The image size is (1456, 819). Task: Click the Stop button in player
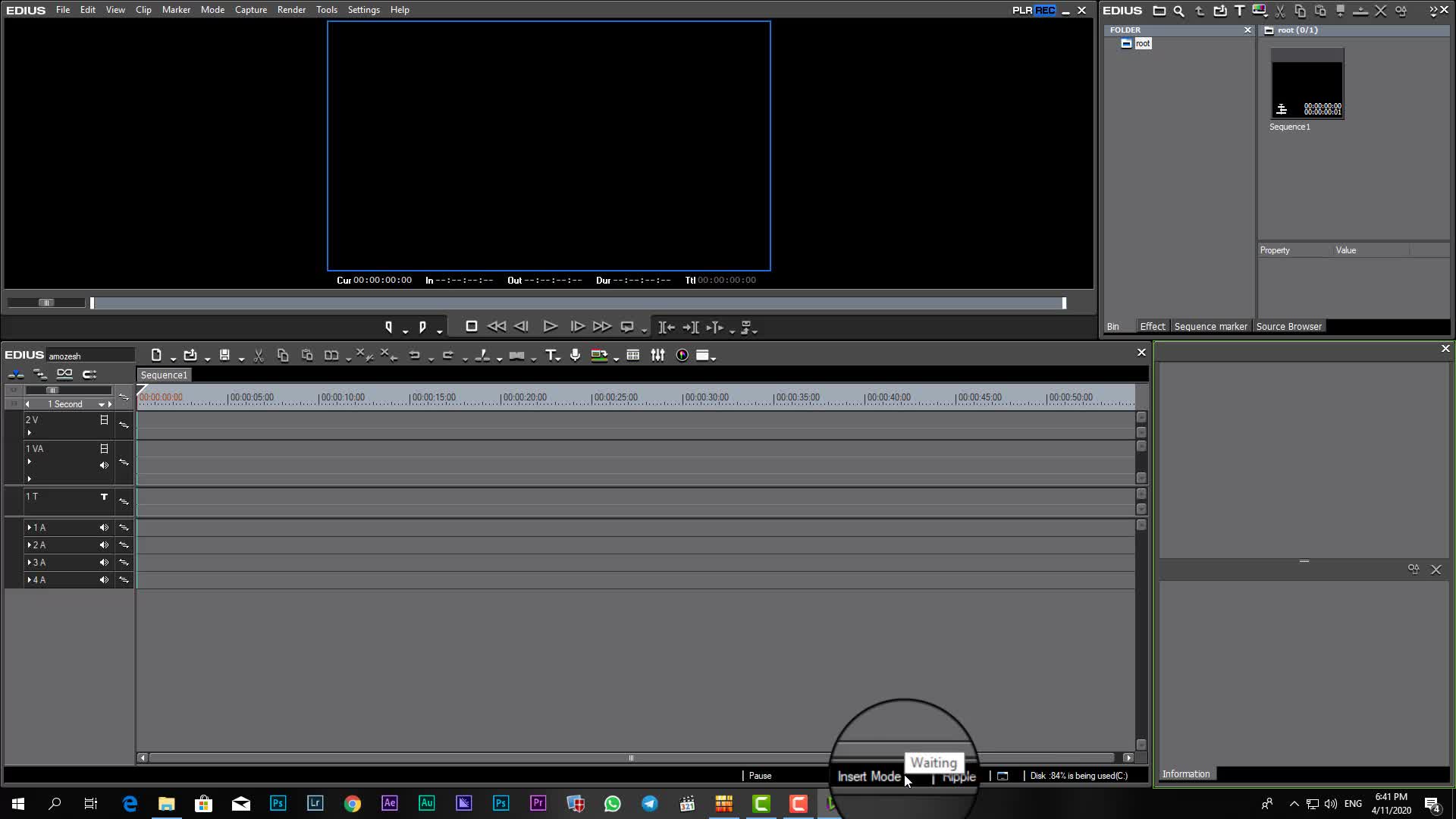471,326
